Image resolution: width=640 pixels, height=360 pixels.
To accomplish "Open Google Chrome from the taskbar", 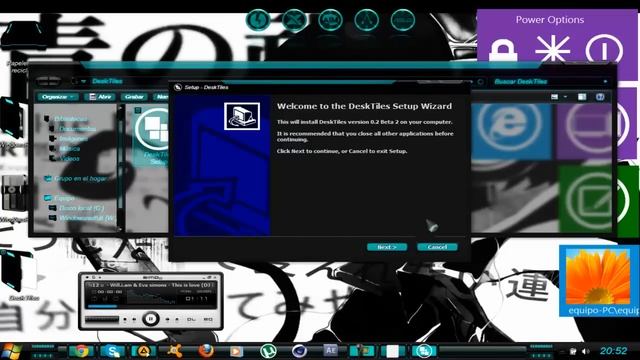I will (81, 351).
